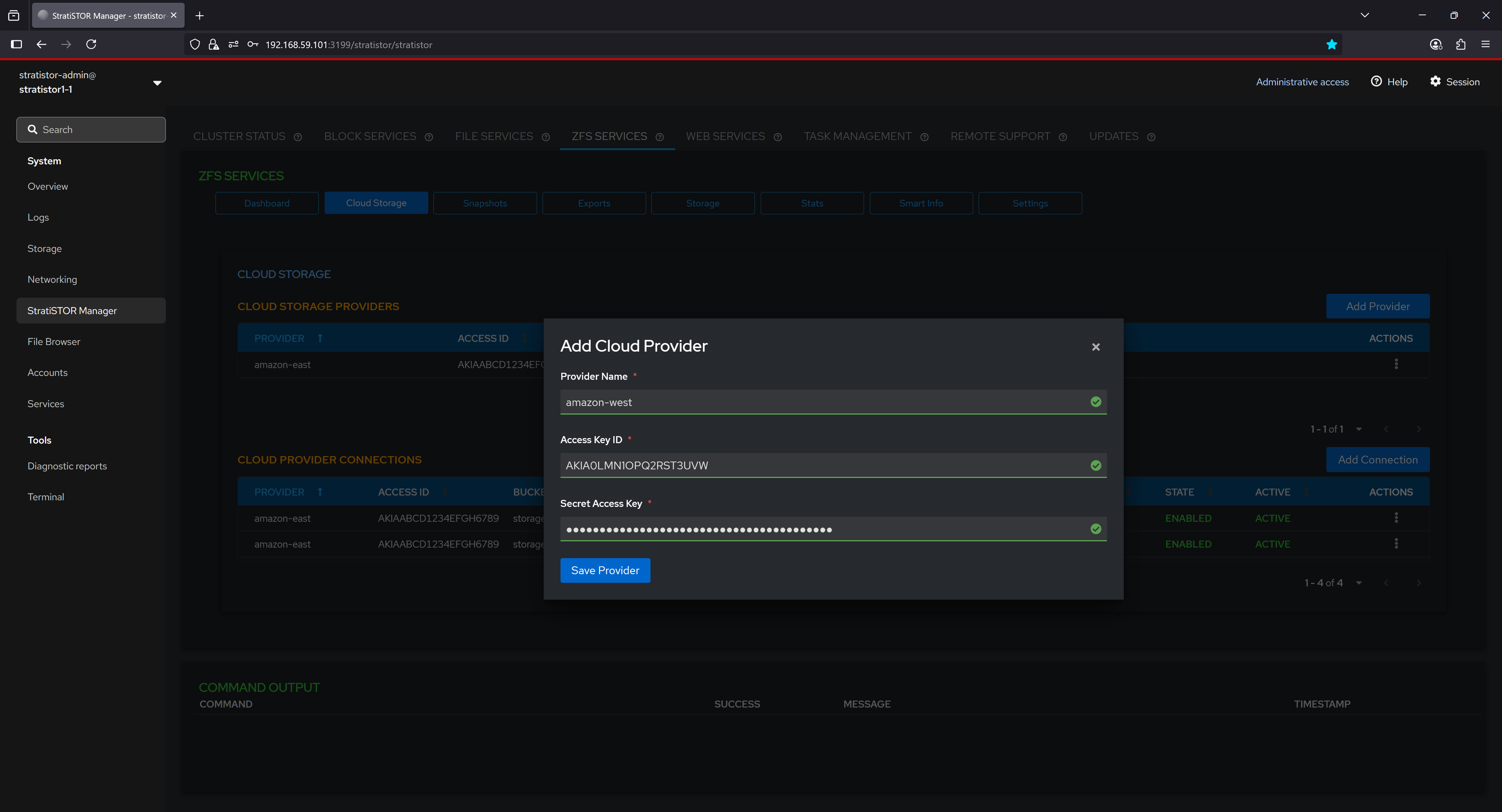The width and height of the screenshot is (1502, 812).
Task: Click the help icon next to ZFS Services
Action: click(x=659, y=137)
